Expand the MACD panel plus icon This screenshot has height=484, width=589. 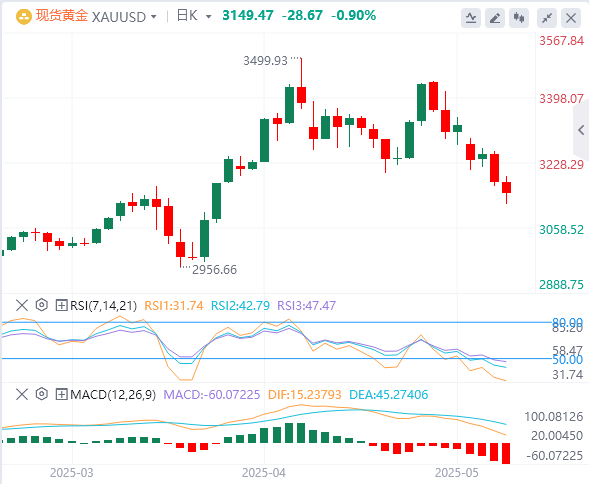pos(61,394)
